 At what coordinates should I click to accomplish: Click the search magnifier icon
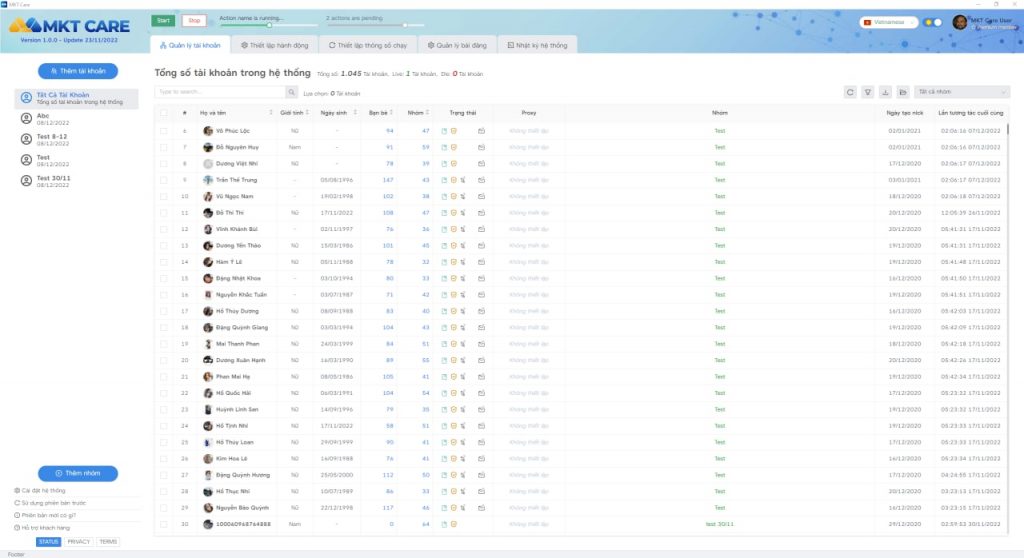point(291,92)
